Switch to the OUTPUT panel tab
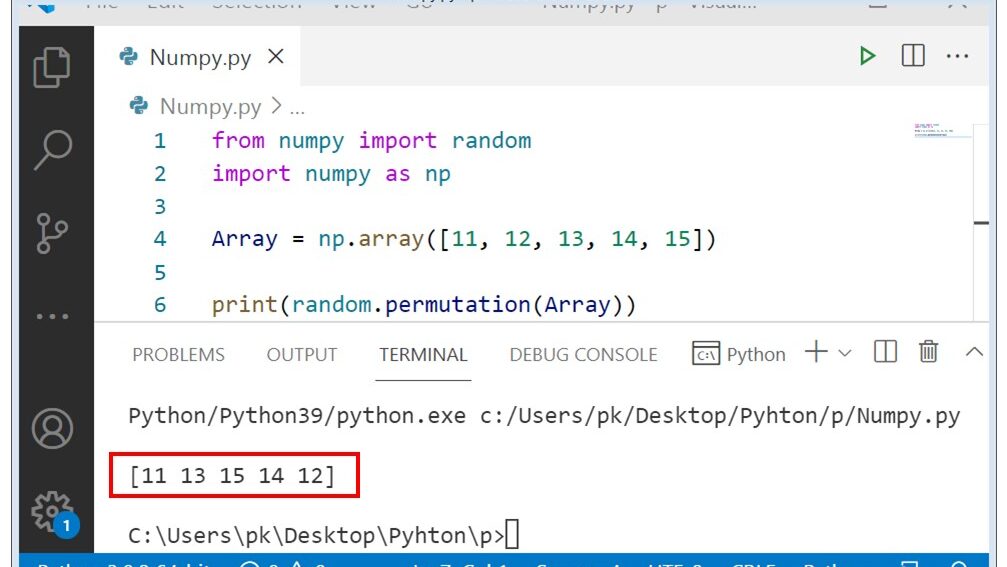Screen dimensions: 1007x567 coord(302,355)
